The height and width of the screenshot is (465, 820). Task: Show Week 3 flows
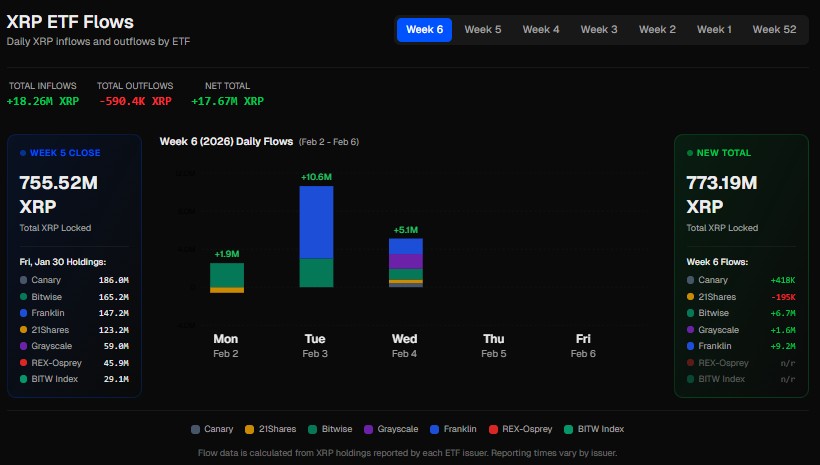599,30
